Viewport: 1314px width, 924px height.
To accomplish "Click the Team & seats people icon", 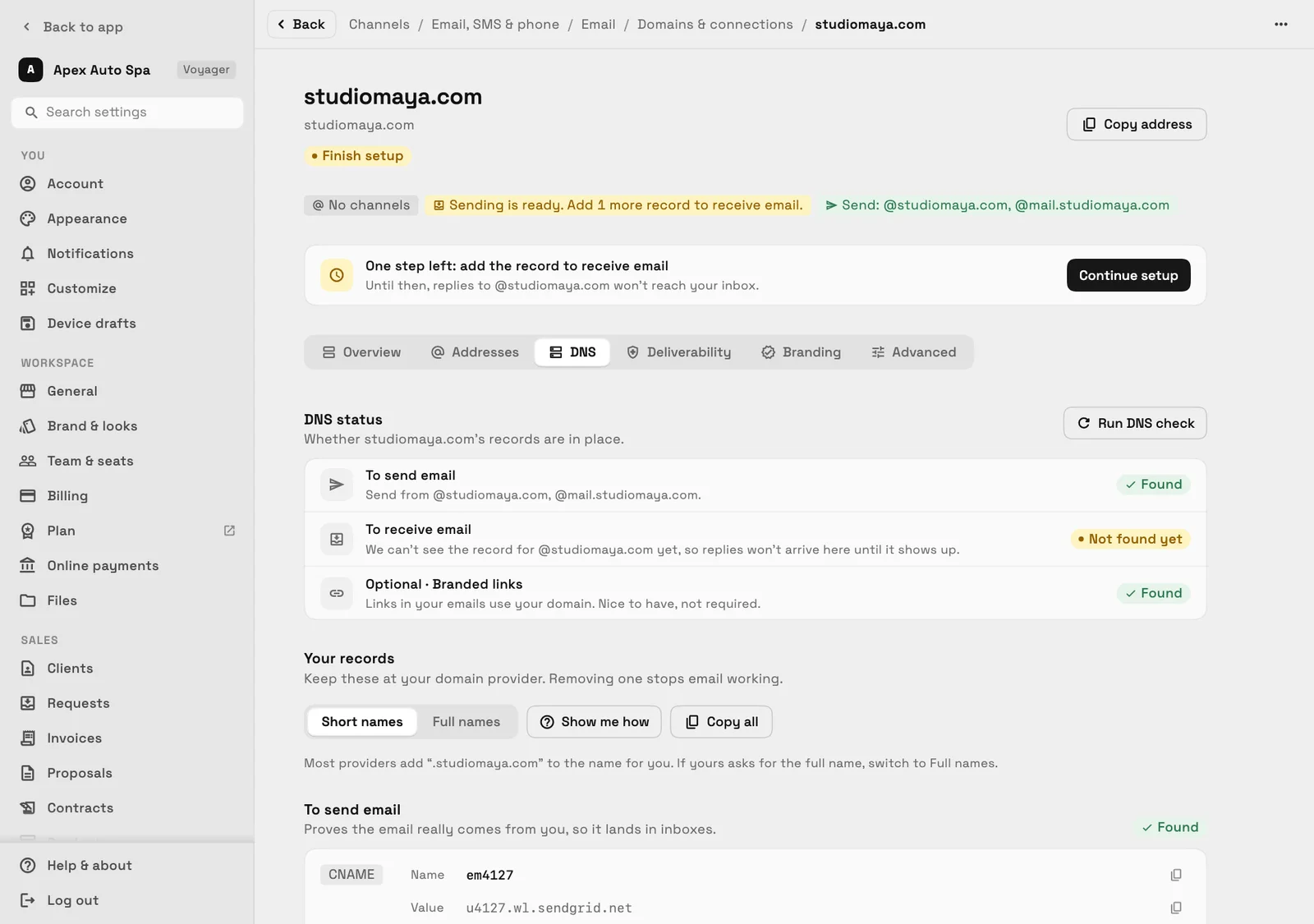I will (28, 461).
